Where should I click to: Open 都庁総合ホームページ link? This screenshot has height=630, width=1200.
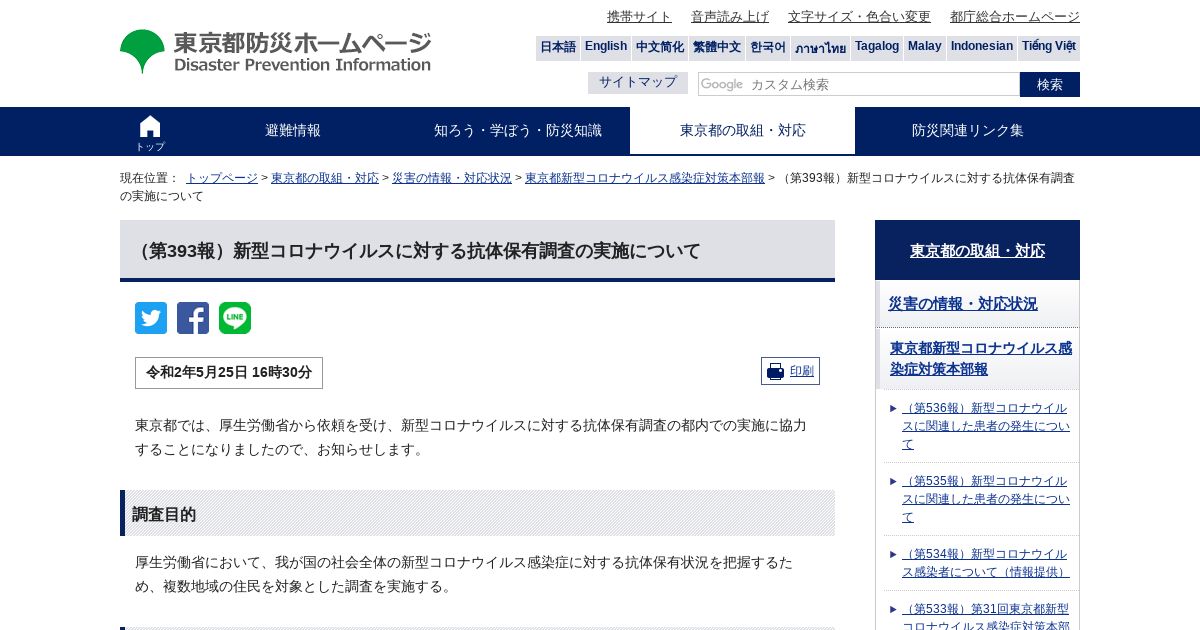pos(1015,17)
